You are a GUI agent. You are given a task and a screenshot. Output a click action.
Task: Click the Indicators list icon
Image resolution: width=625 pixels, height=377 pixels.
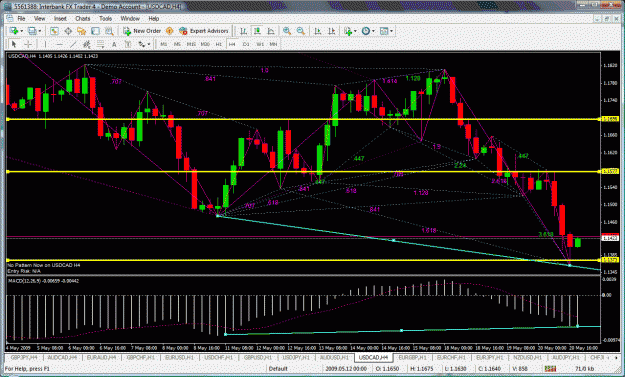click(x=347, y=31)
